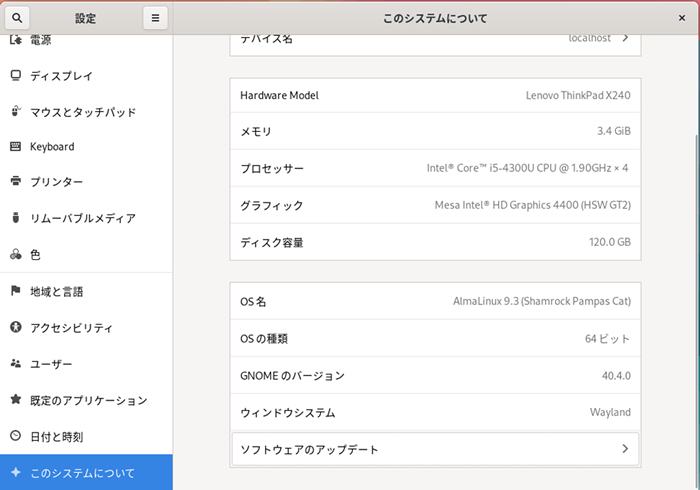The image size is (700, 490).
Task: Click the search icon in settings header
Action: (18, 18)
